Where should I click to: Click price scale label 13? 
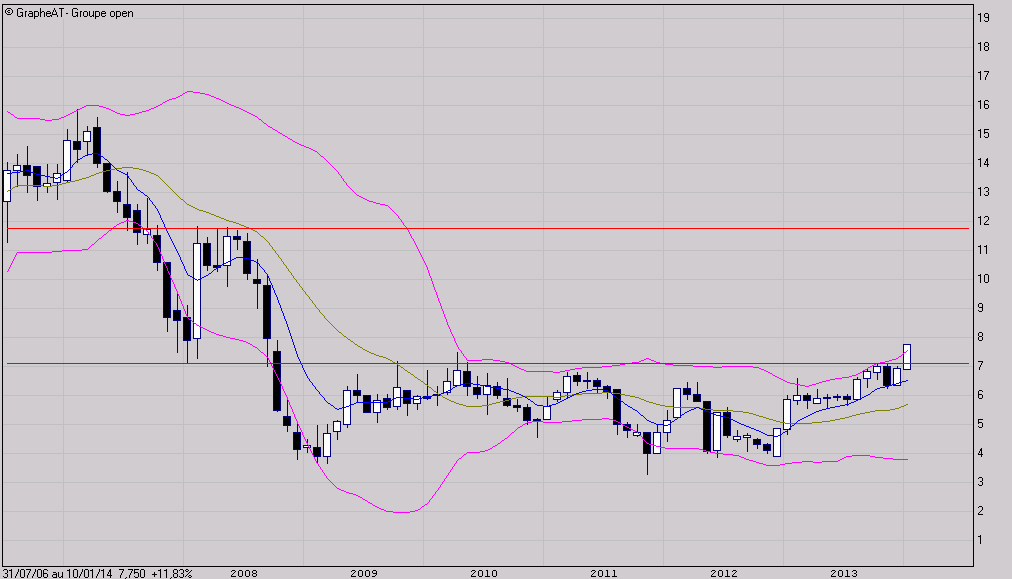984,192
